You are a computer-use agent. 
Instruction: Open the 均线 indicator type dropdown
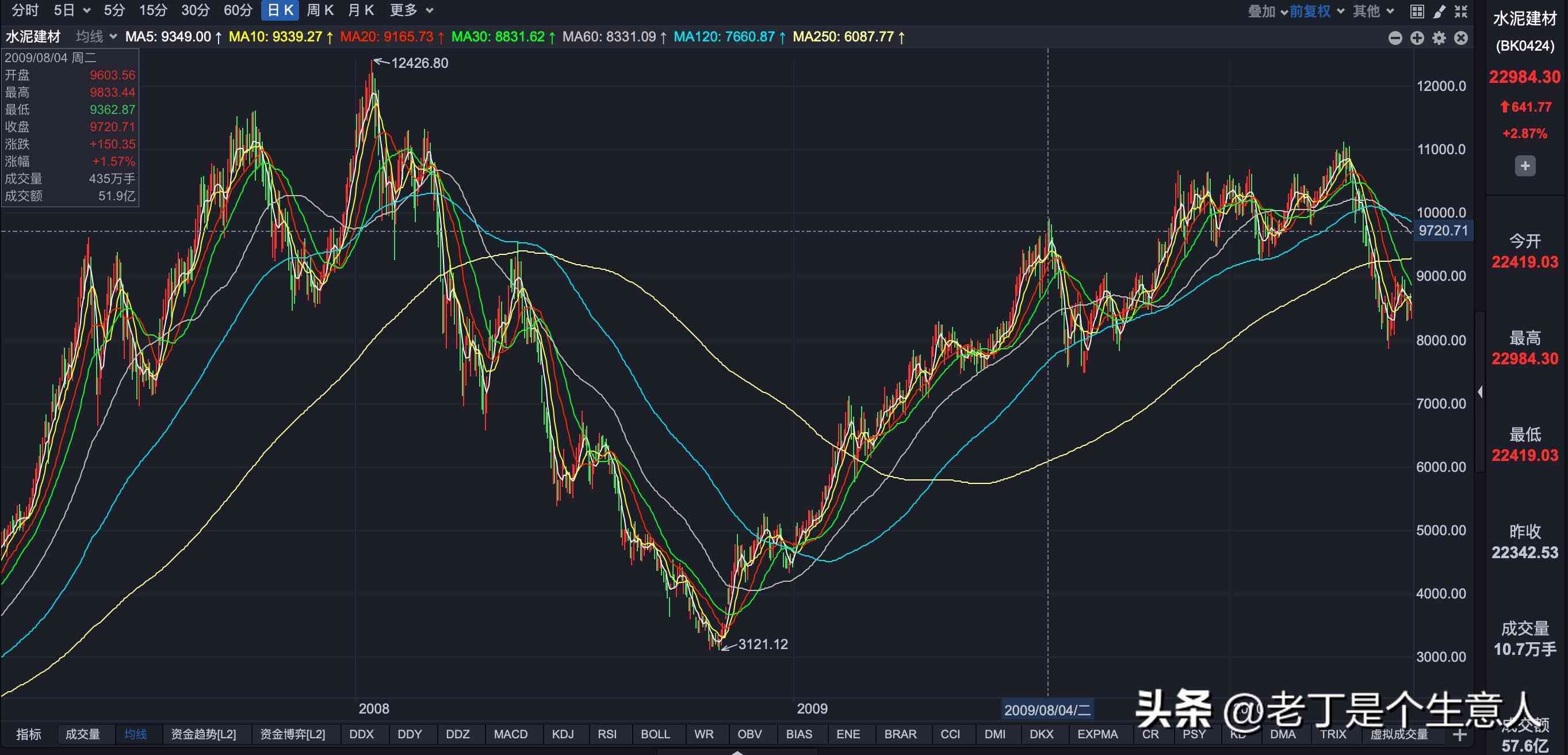pyautogui.click(x=96, y=36)
